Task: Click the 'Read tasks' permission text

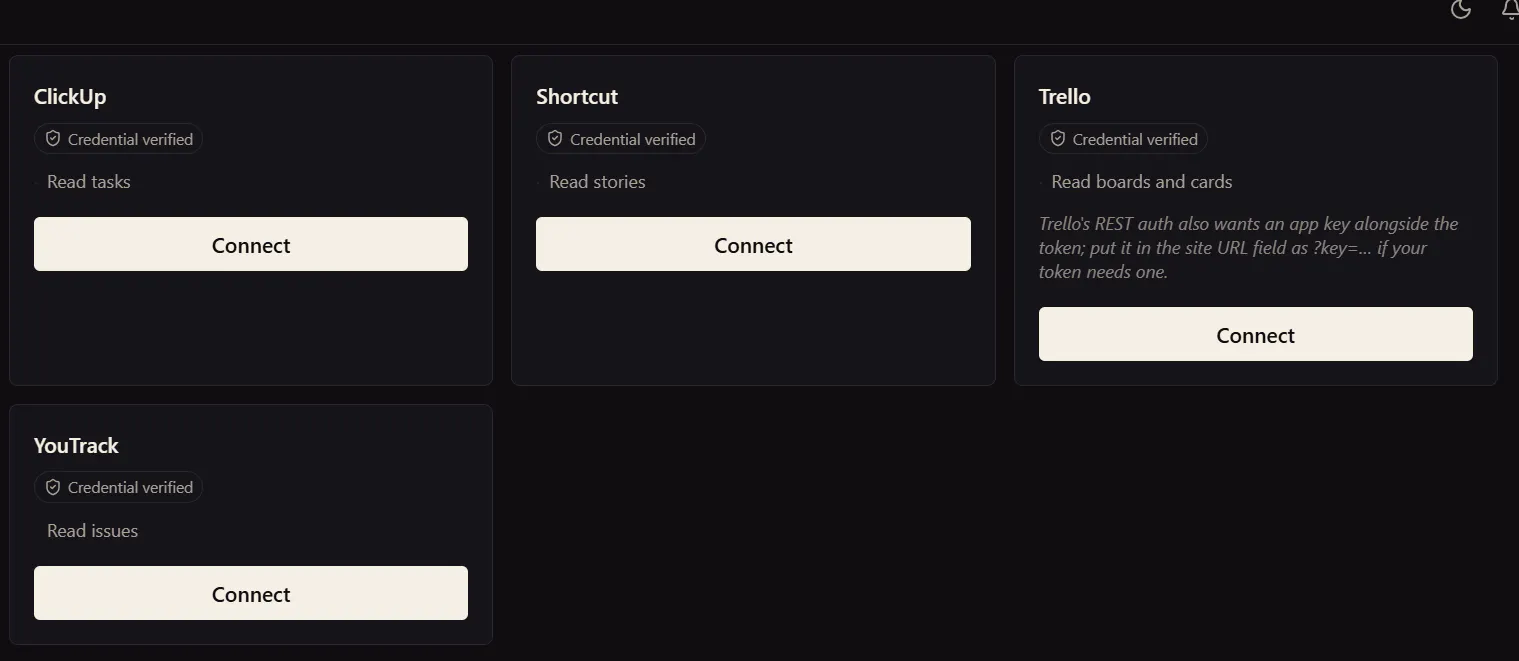Action: point(89,182)
